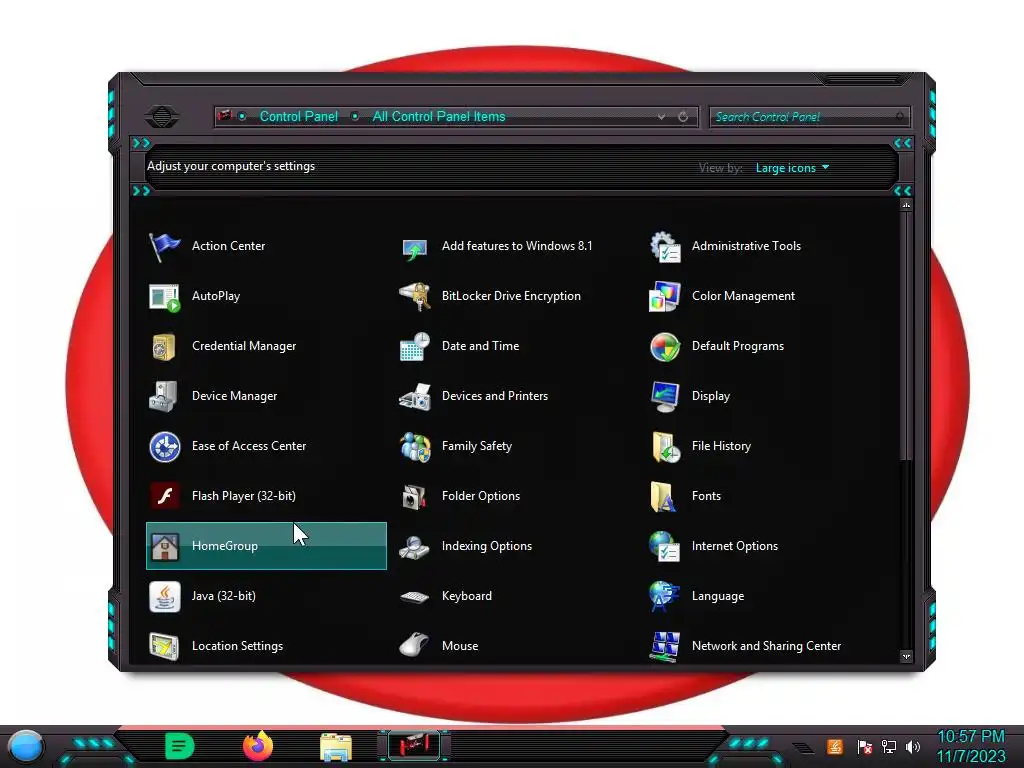Viewport: 1024px width, 768px height.
Task: Focus the Search Control Panel field
Action: tap(808, 117)
